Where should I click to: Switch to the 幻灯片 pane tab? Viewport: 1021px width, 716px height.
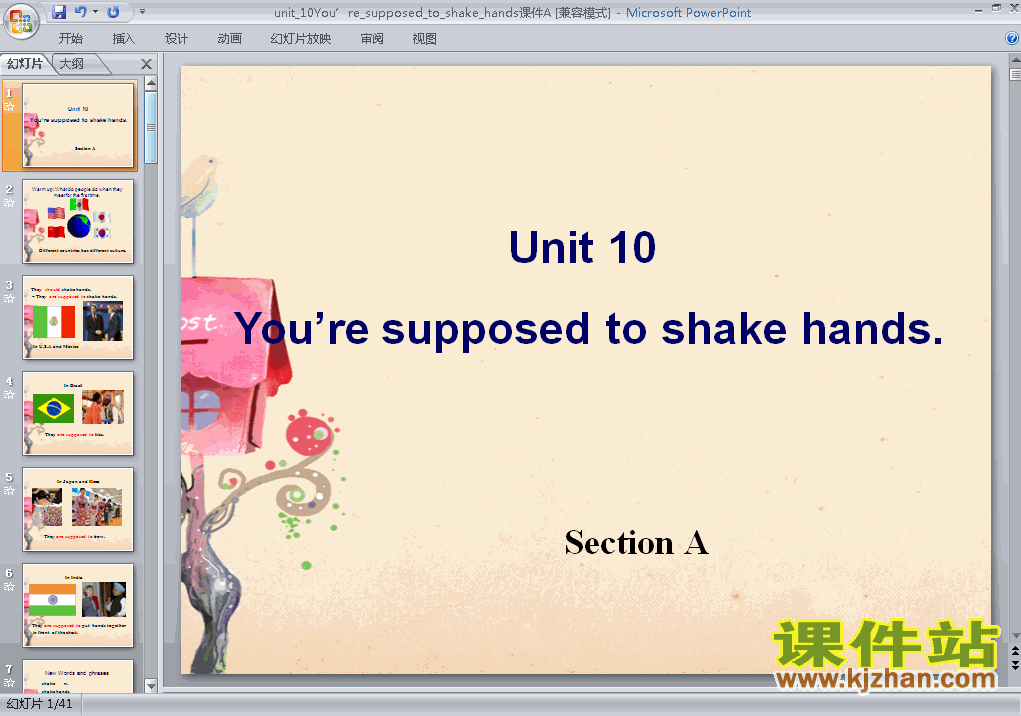(x=25, y=64)
